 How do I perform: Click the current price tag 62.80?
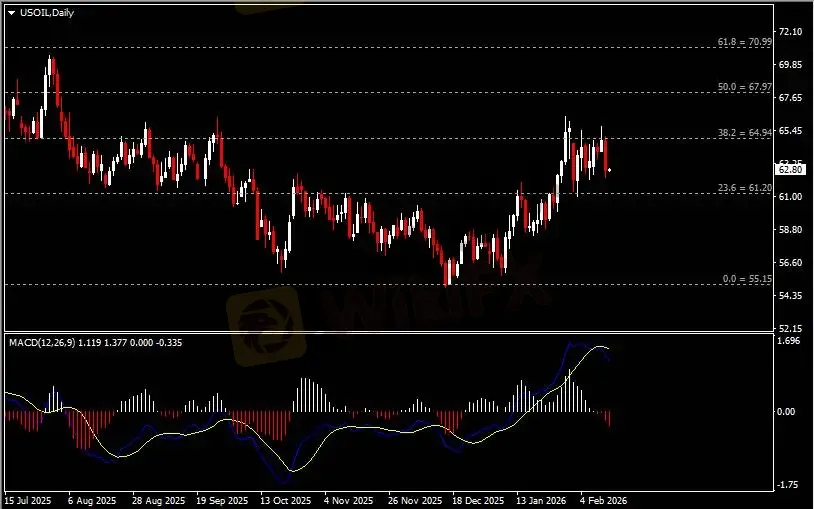[791, 170]
